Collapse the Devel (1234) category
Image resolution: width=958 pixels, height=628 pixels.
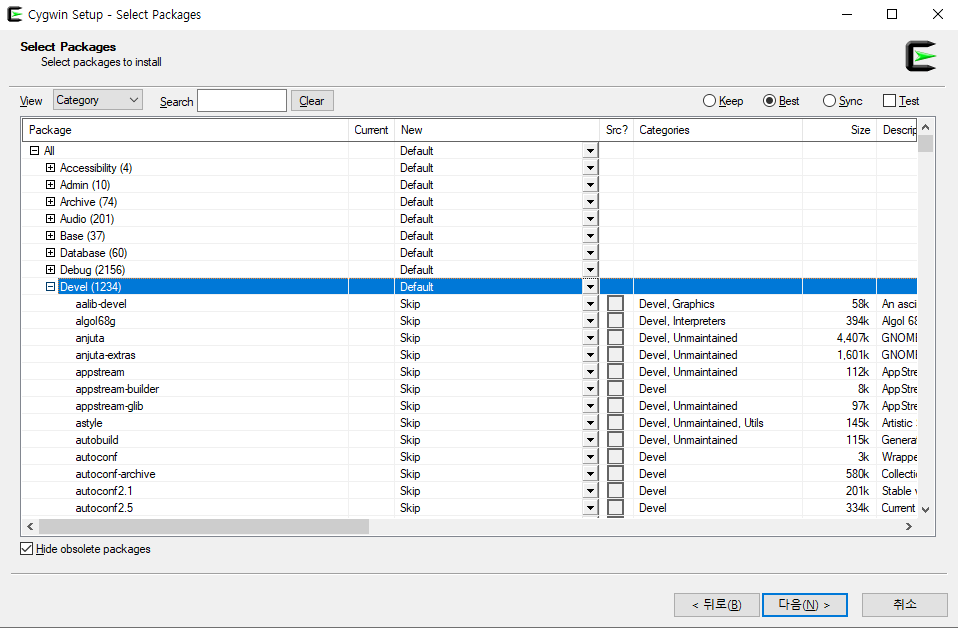point(51,287)
